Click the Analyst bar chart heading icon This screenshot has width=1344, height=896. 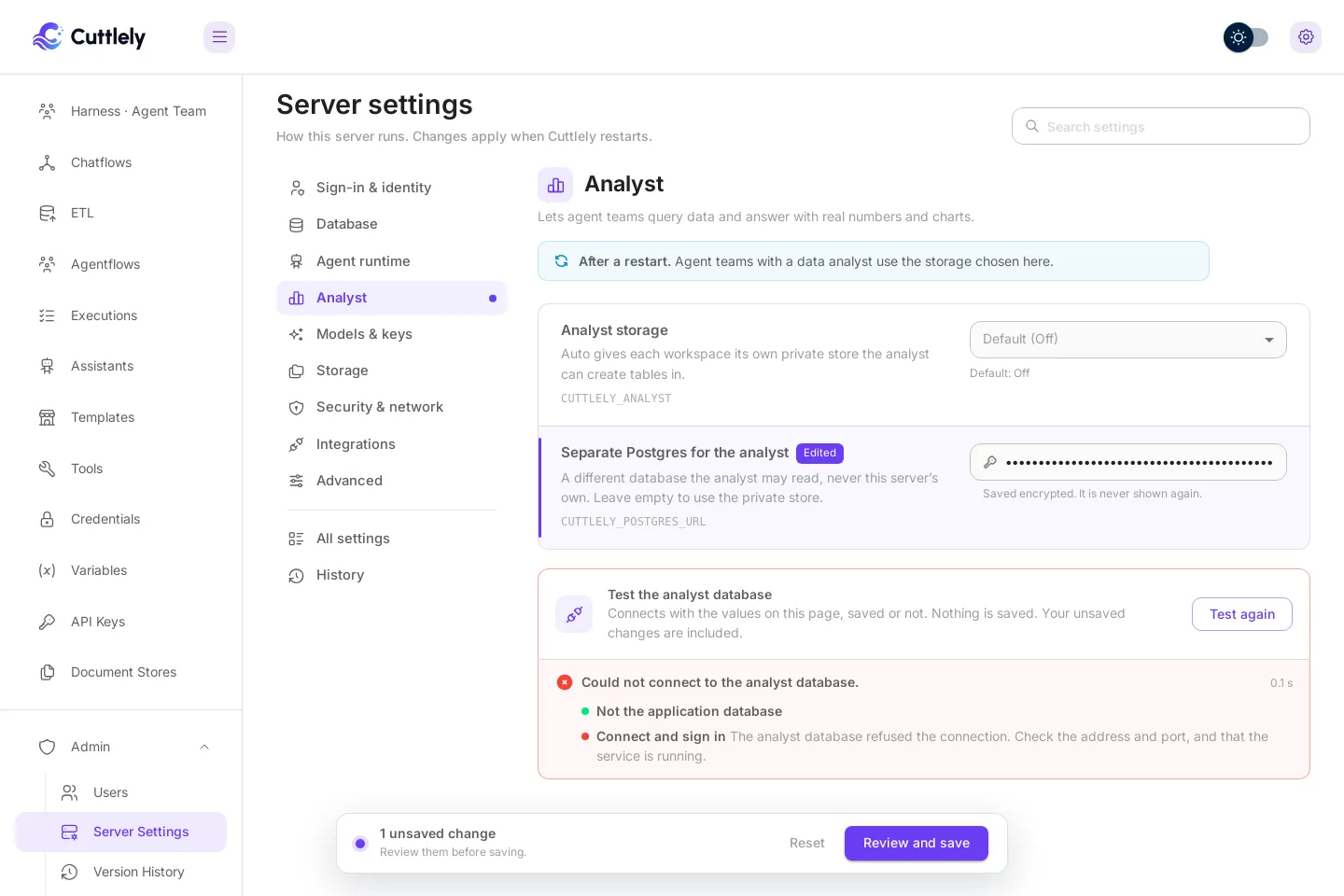[x=555, y=185]
